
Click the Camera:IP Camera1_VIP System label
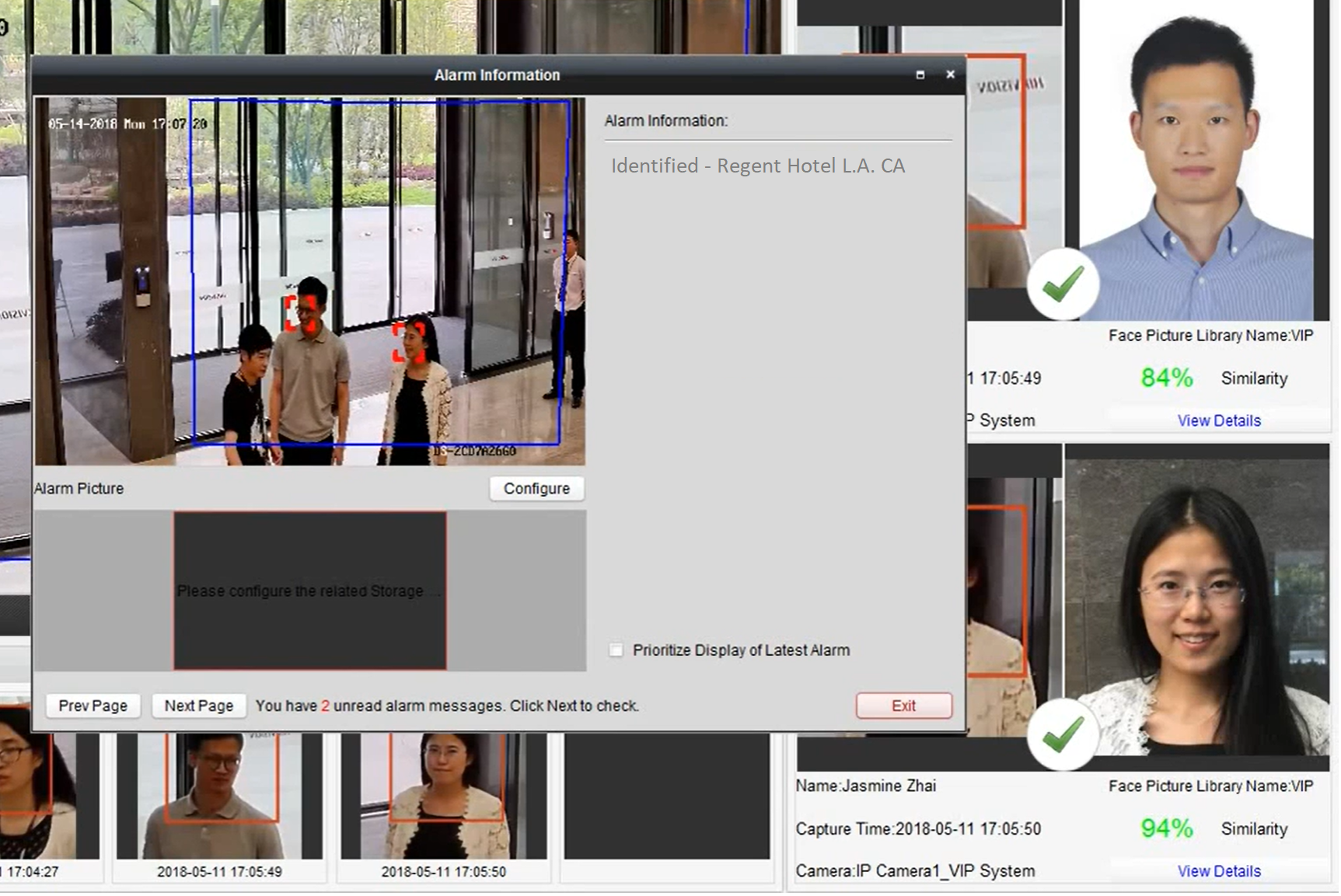click(914, 870)
